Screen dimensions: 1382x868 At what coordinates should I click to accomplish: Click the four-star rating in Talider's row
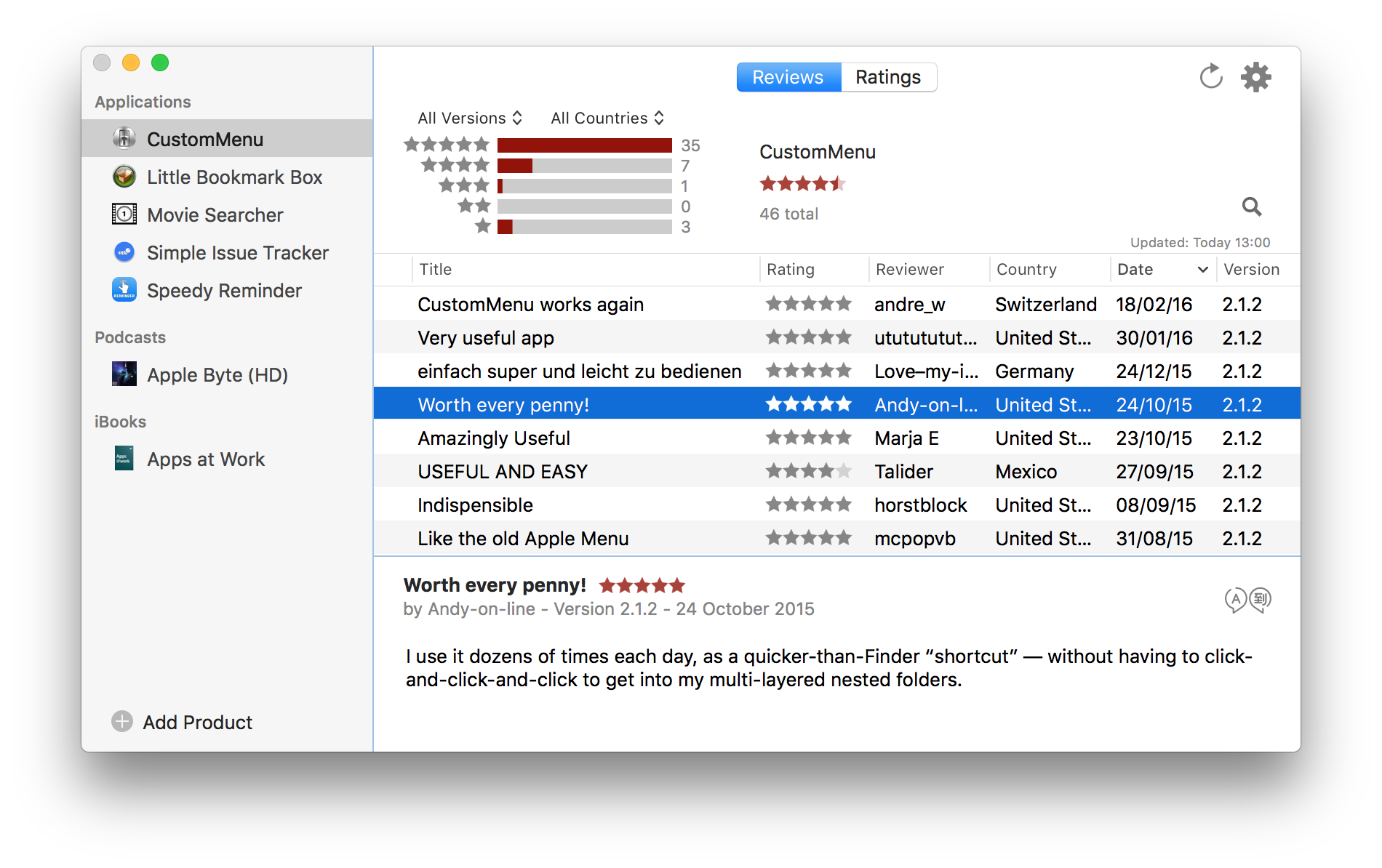[808, 471]
